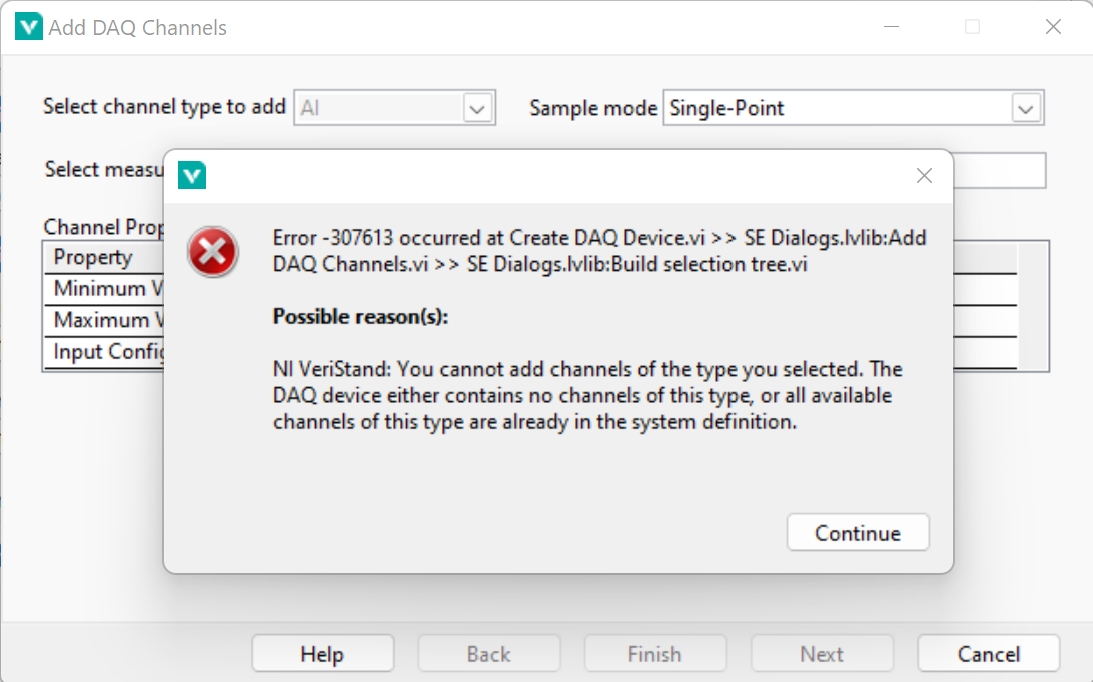This screenshot has height=682, width=1093.
Task: Click the Finish button
Action: [655, 654]
